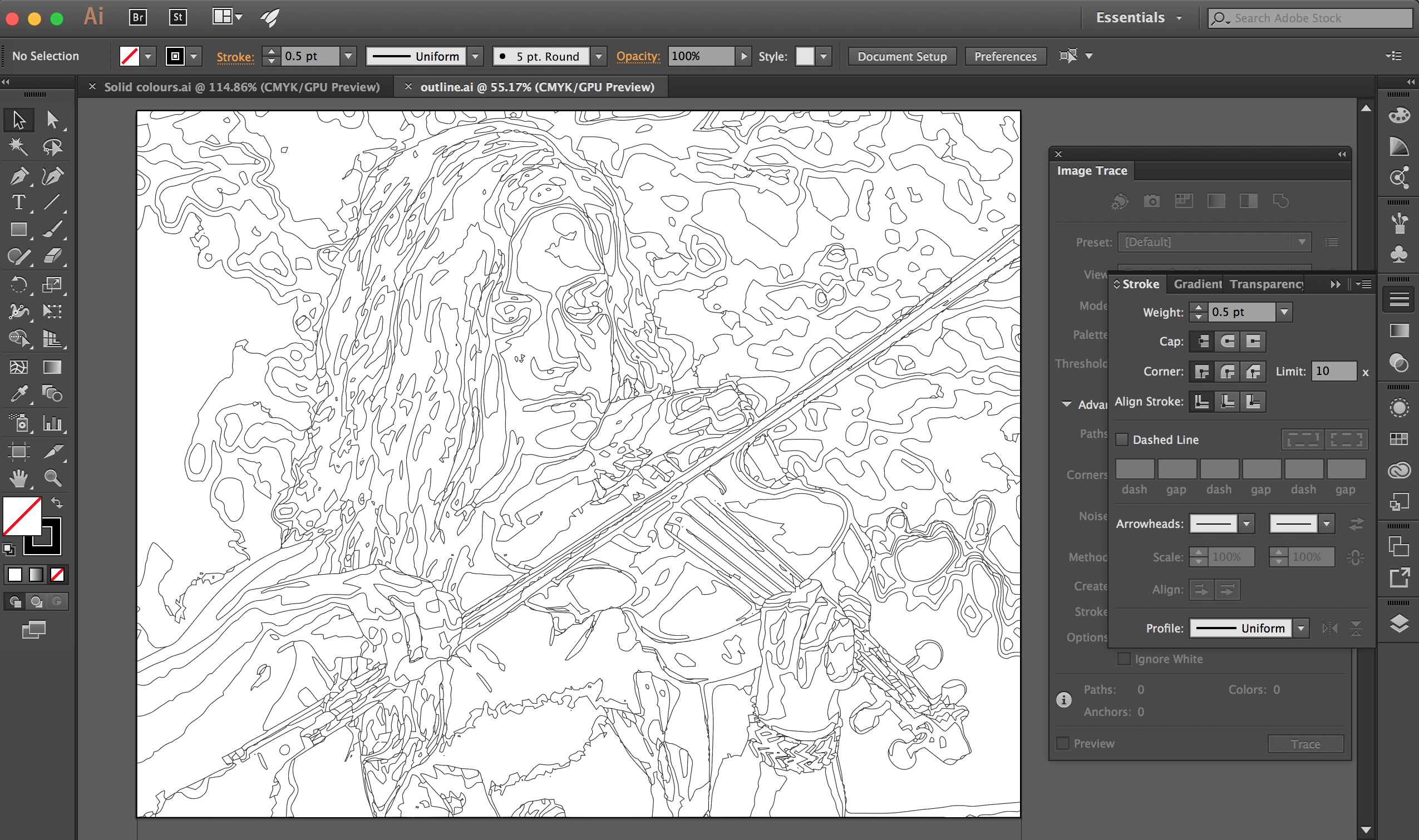Screen dimensions: 1419x840
Task: Select the Rotate tool
Action: click(x=19, y=284)
